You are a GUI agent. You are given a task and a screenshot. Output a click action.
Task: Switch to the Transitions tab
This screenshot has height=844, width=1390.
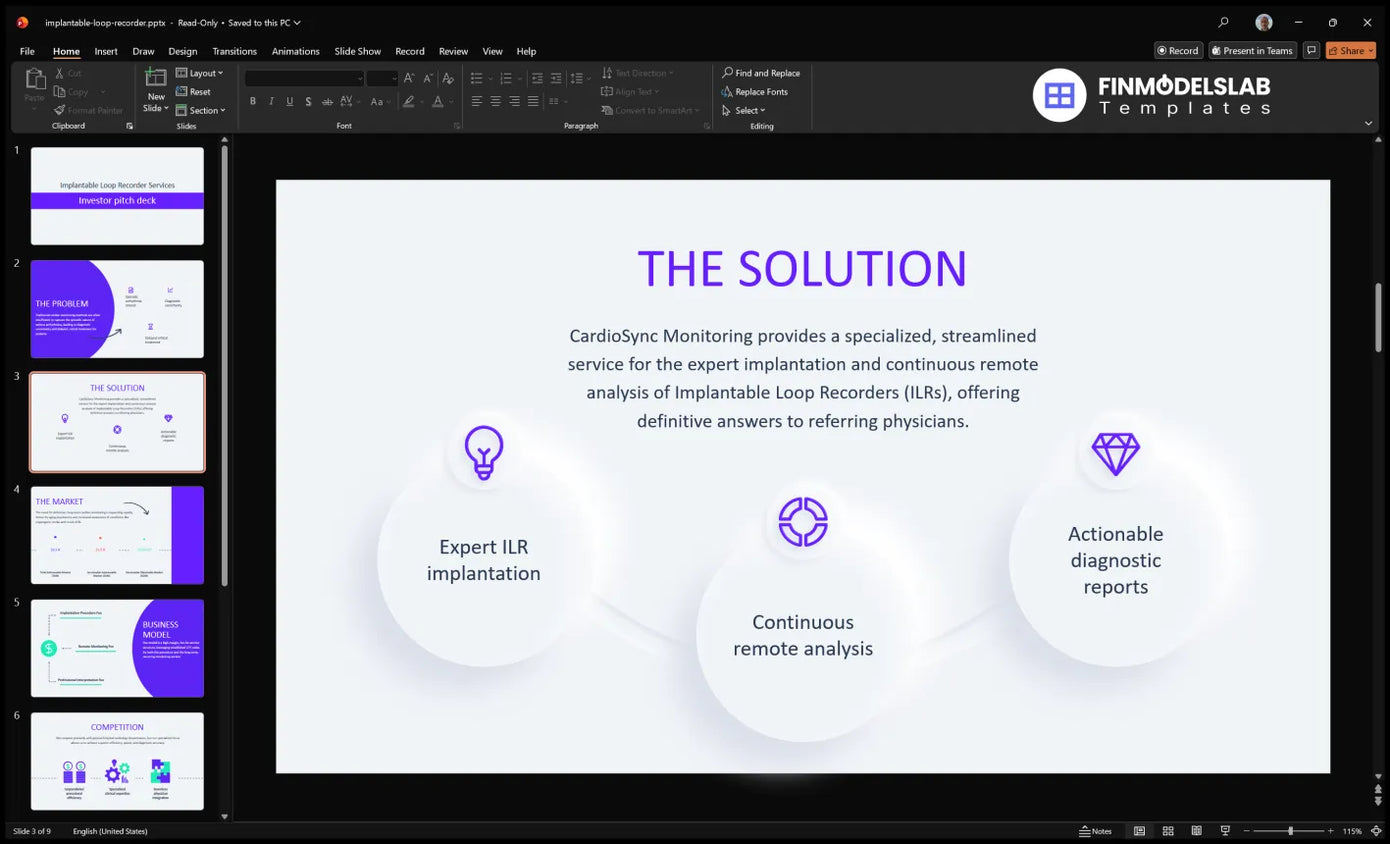point(234,51)
